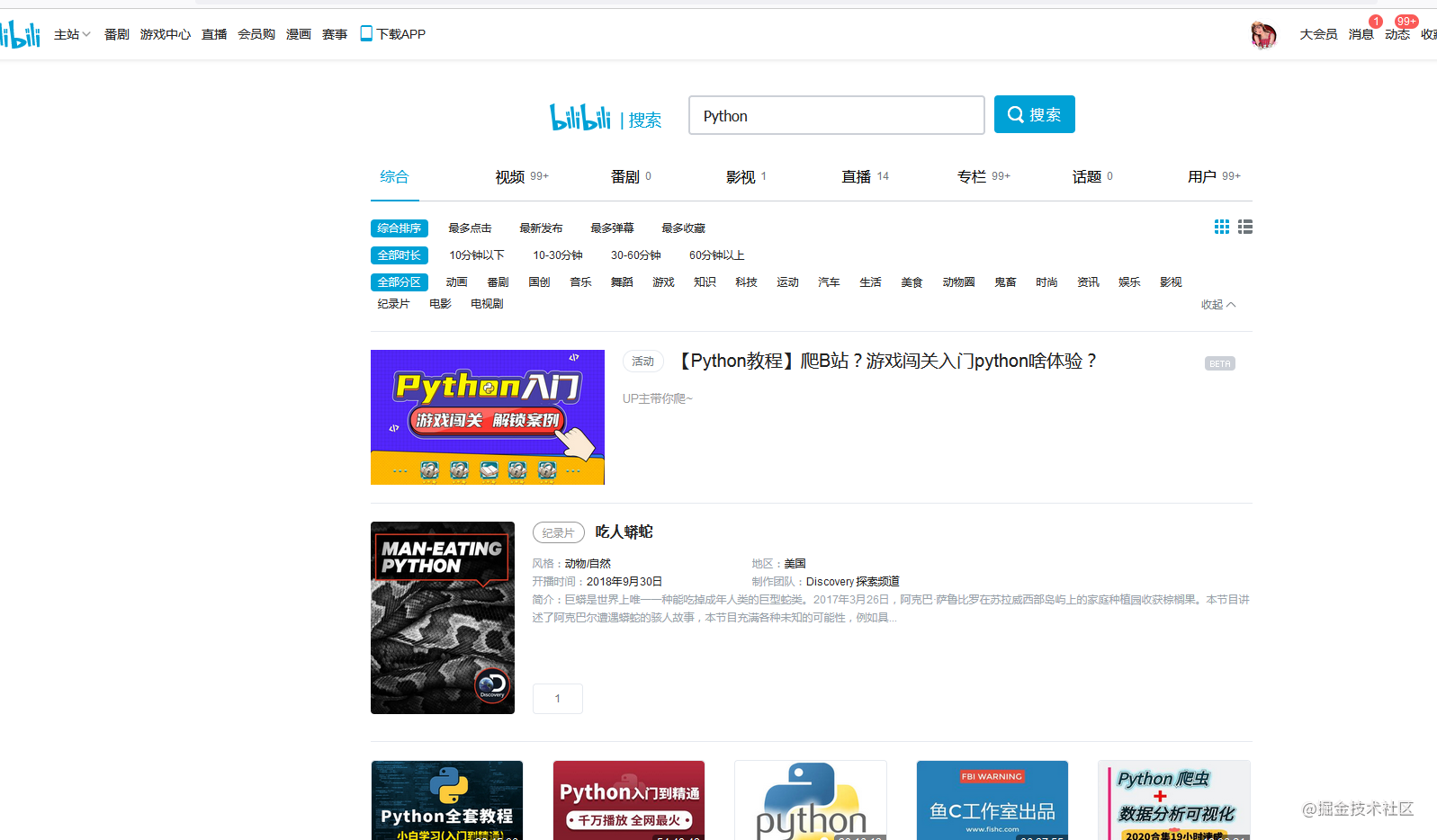Viewport: 1437px width, 840px height.
Task: Filter category to 音乐
Action: 580,282
